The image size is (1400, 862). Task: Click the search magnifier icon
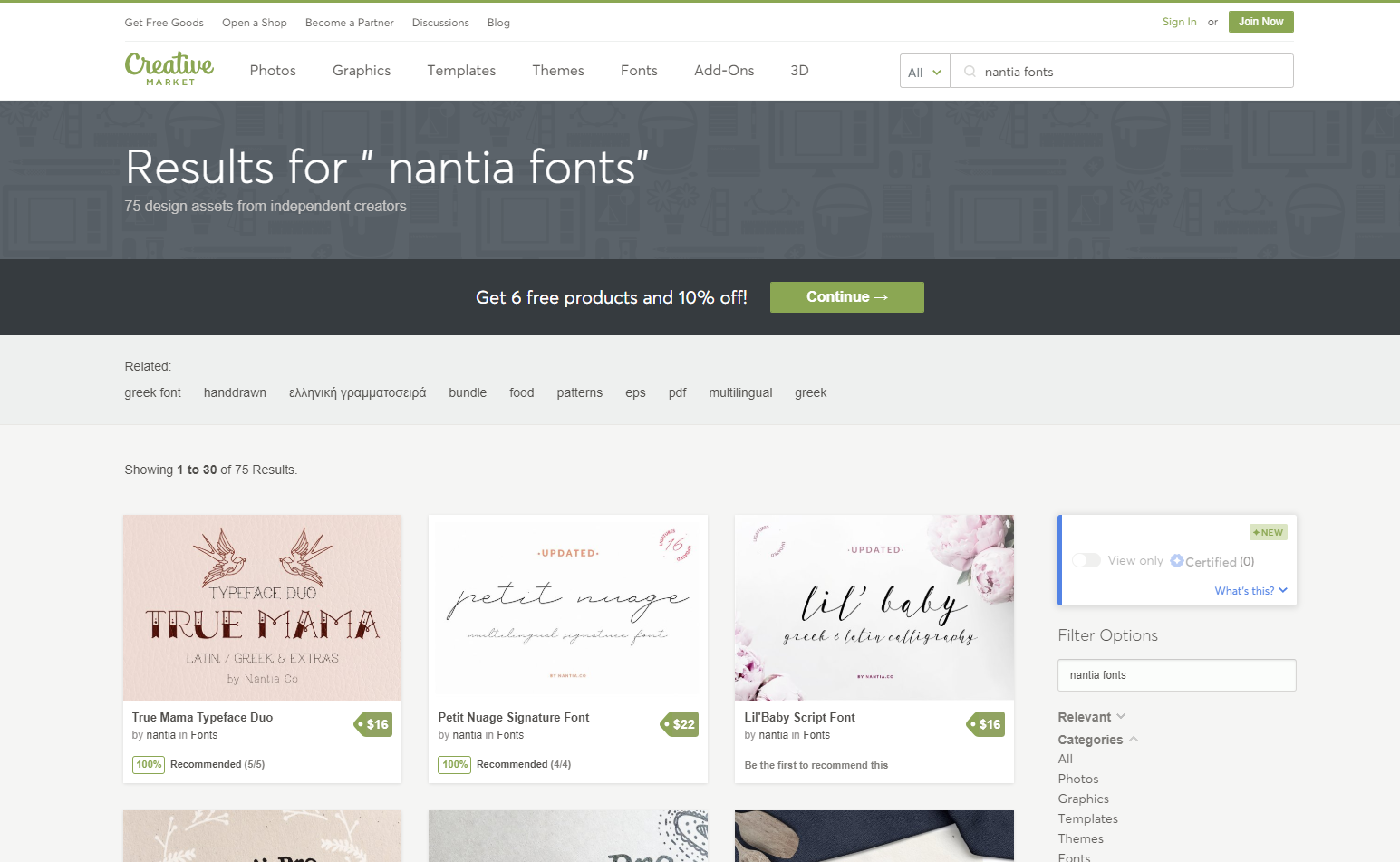(970, 72)
